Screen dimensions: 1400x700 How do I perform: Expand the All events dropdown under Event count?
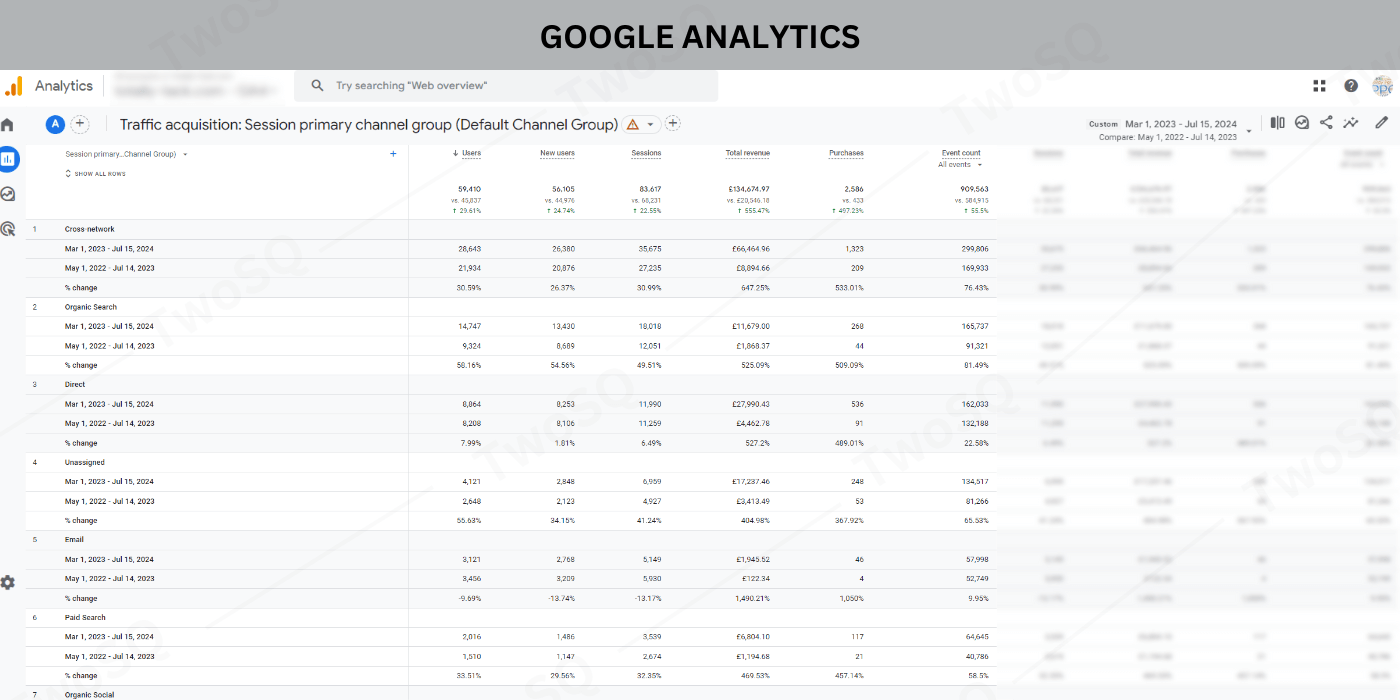961,165
